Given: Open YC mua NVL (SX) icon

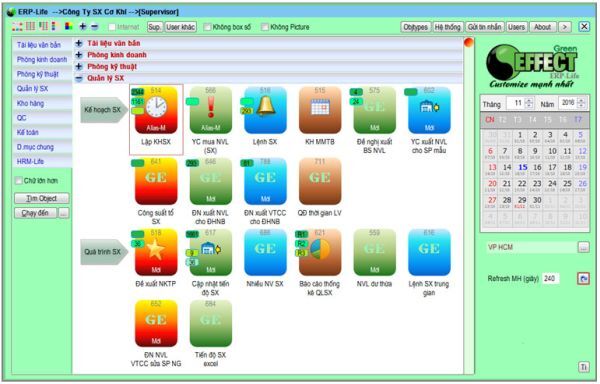Looking at the screenshot, I should point(211,110).
